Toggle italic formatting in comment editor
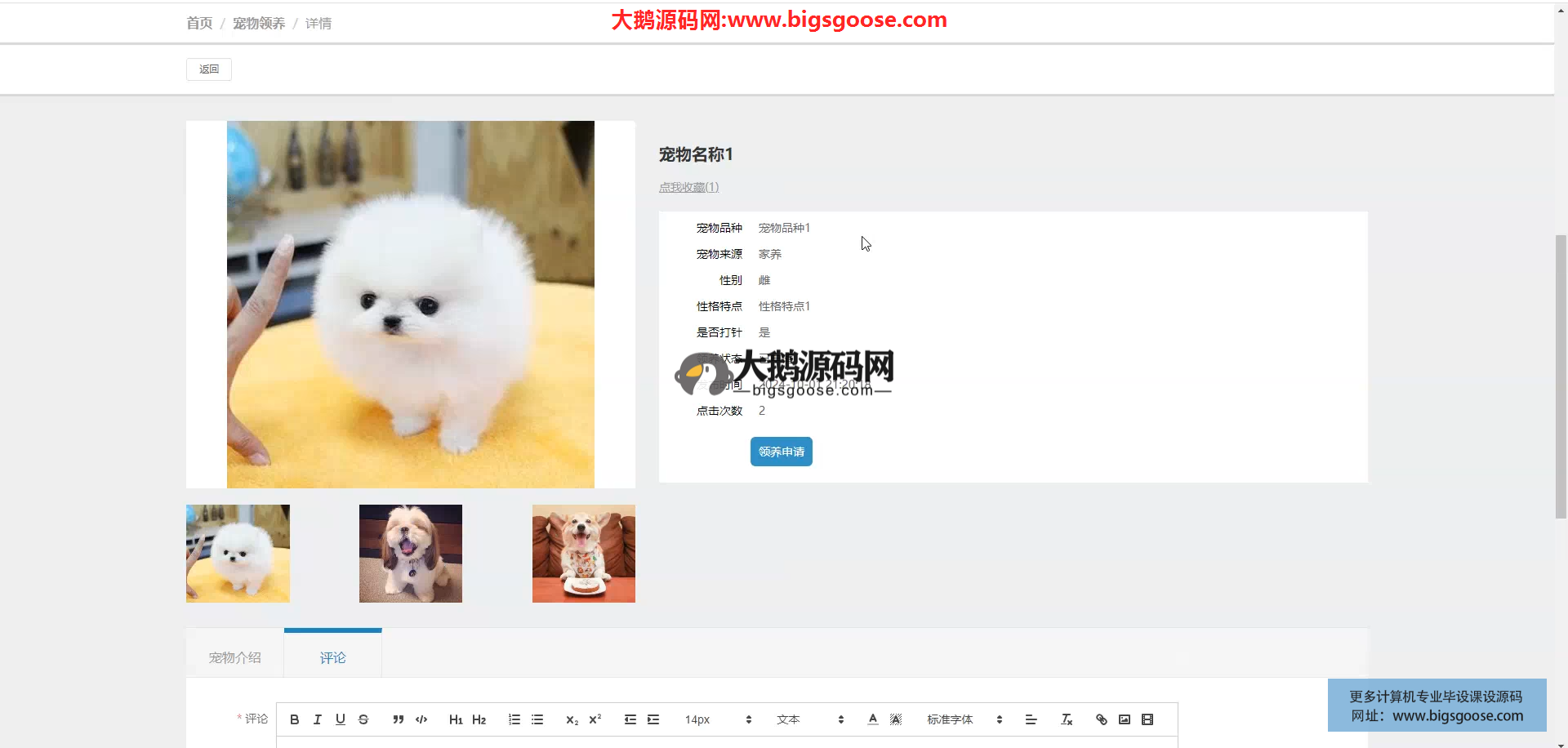The image size is (1568, 748). tap(318, 719)
